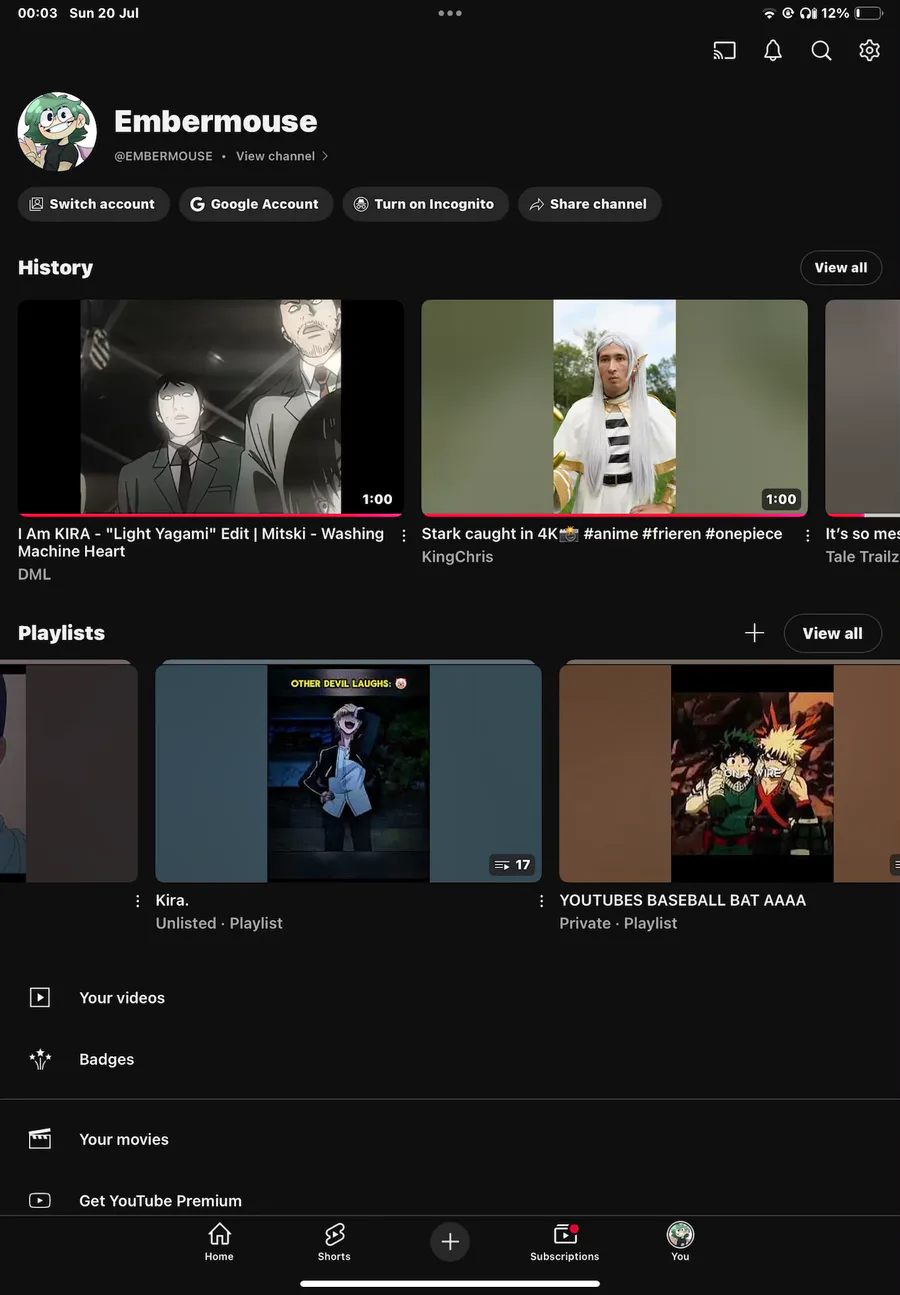Create new playlist with plus icon
Viewport: 900px width, 1295px height.
click(755, 633)
